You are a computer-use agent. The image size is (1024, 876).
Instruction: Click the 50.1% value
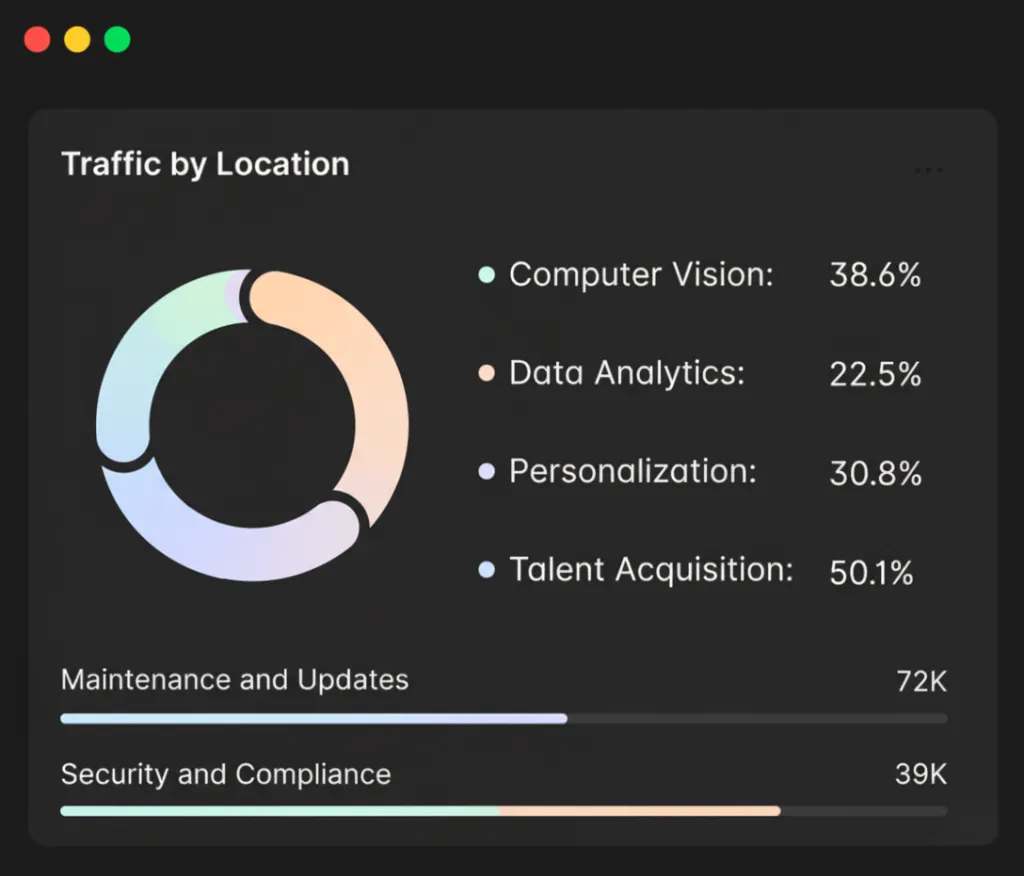click(x=871, y=573)
